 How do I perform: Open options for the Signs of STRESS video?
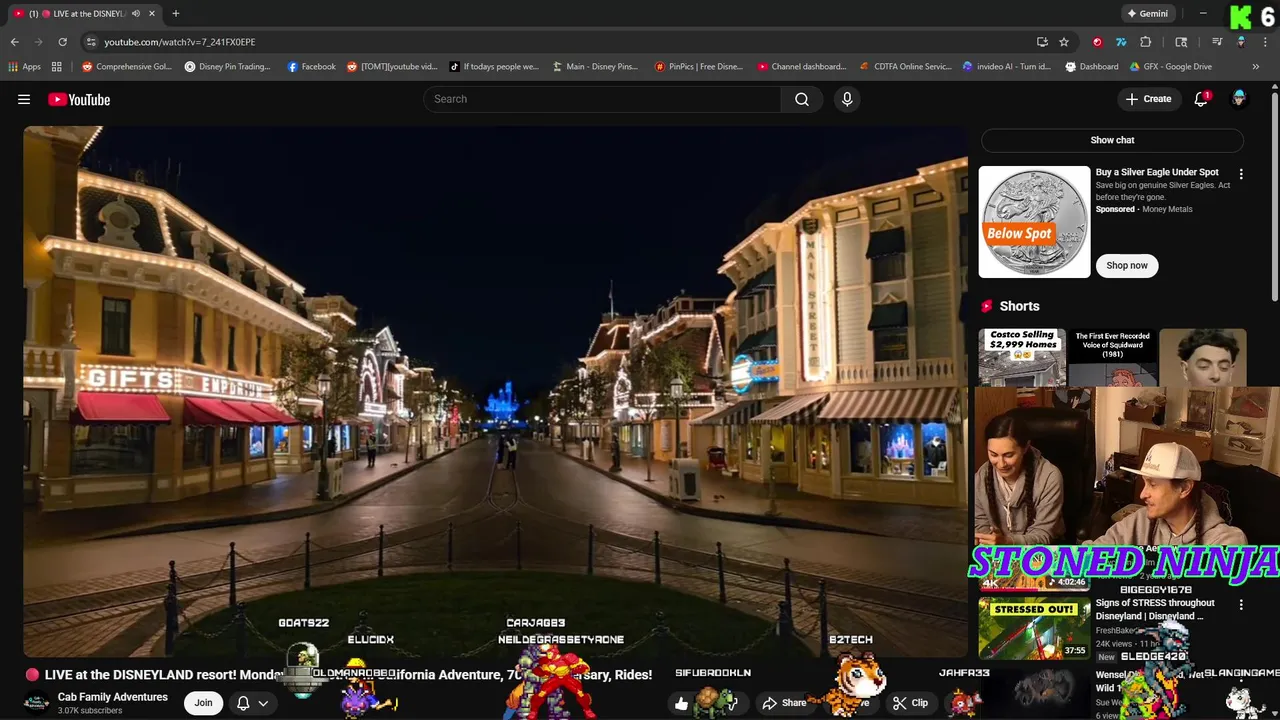[1241, 605]
